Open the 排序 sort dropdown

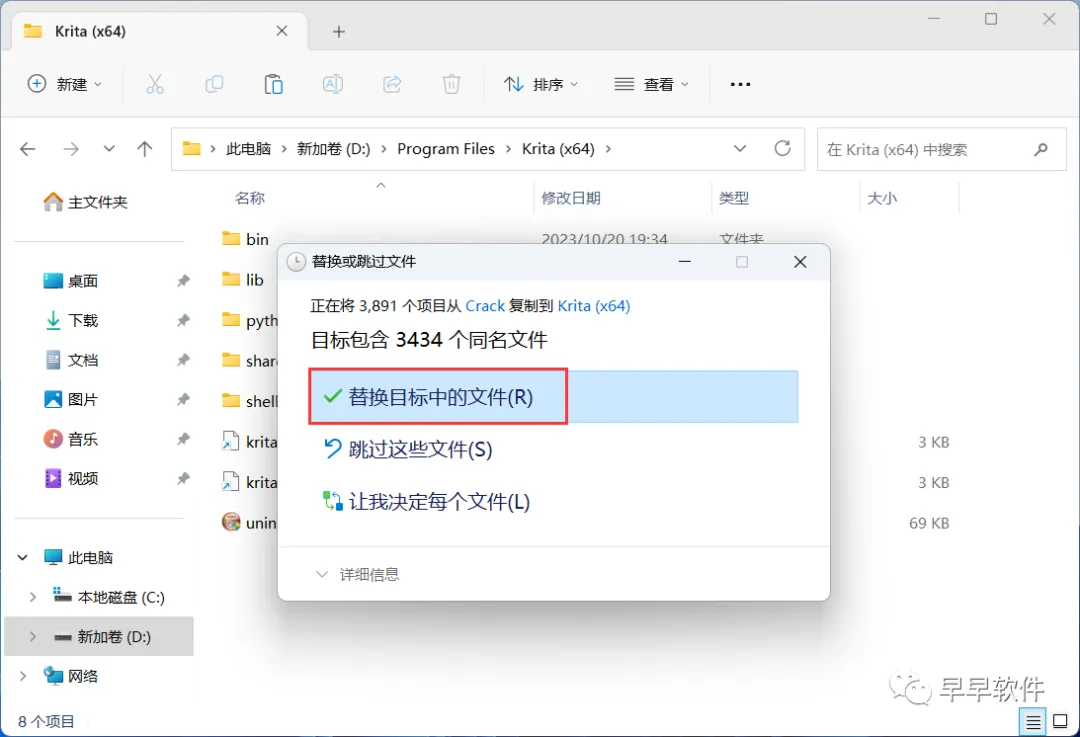pos(541,84)
